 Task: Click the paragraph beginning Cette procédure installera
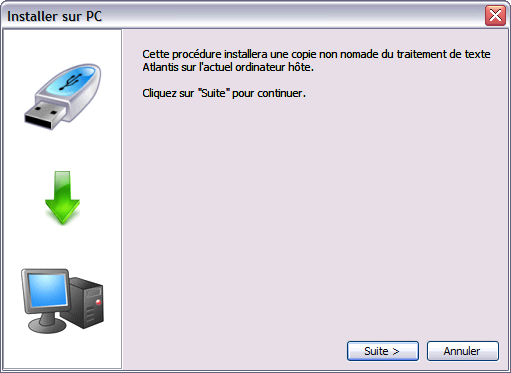click(x=316, y=60)
